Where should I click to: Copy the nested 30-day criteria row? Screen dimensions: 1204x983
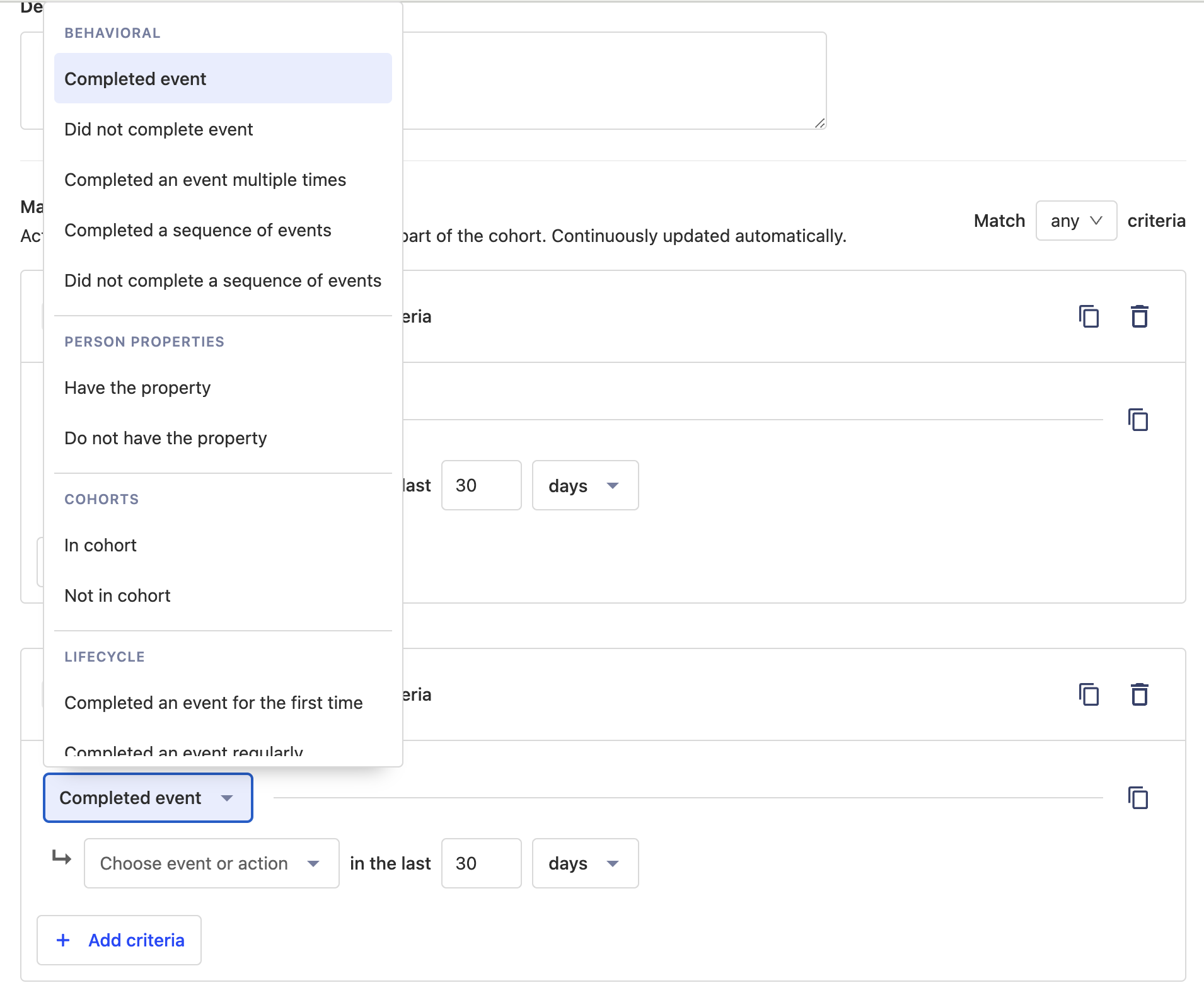pyautogui.click(x=1138, y=420)
